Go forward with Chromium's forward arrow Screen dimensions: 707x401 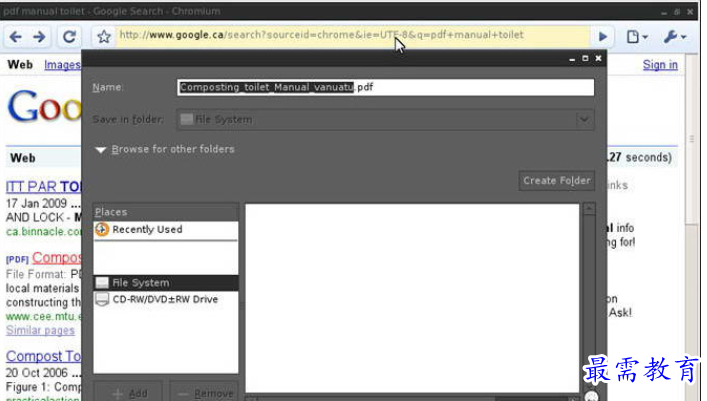(x=40, y=37)
